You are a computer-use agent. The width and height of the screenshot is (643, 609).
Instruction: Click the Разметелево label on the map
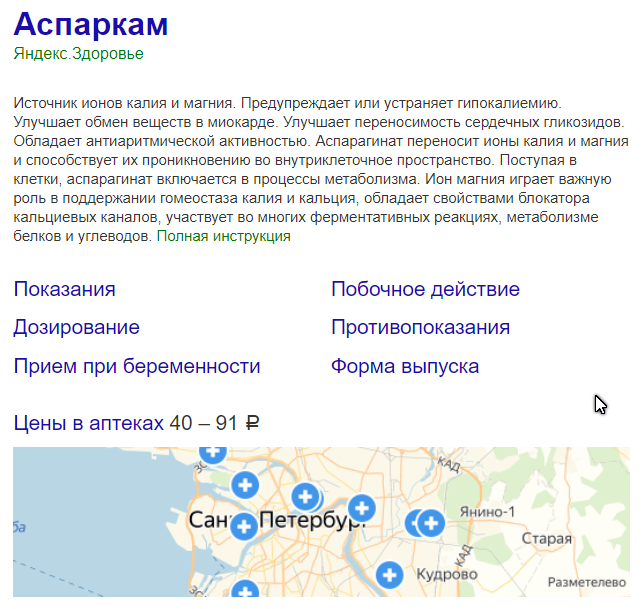[588, 582]
